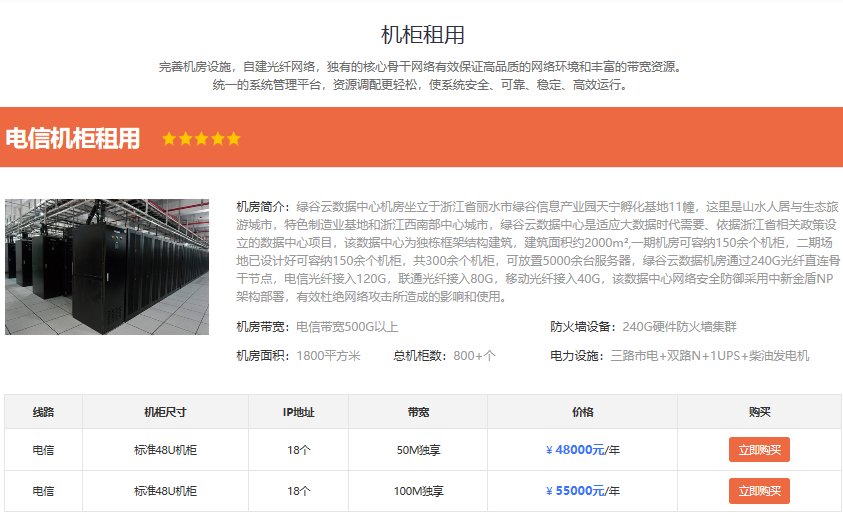Click 标准48U机柜 in the 100M row
The height and width of the screenshot is (514, 843).
(x=165, y=491)
